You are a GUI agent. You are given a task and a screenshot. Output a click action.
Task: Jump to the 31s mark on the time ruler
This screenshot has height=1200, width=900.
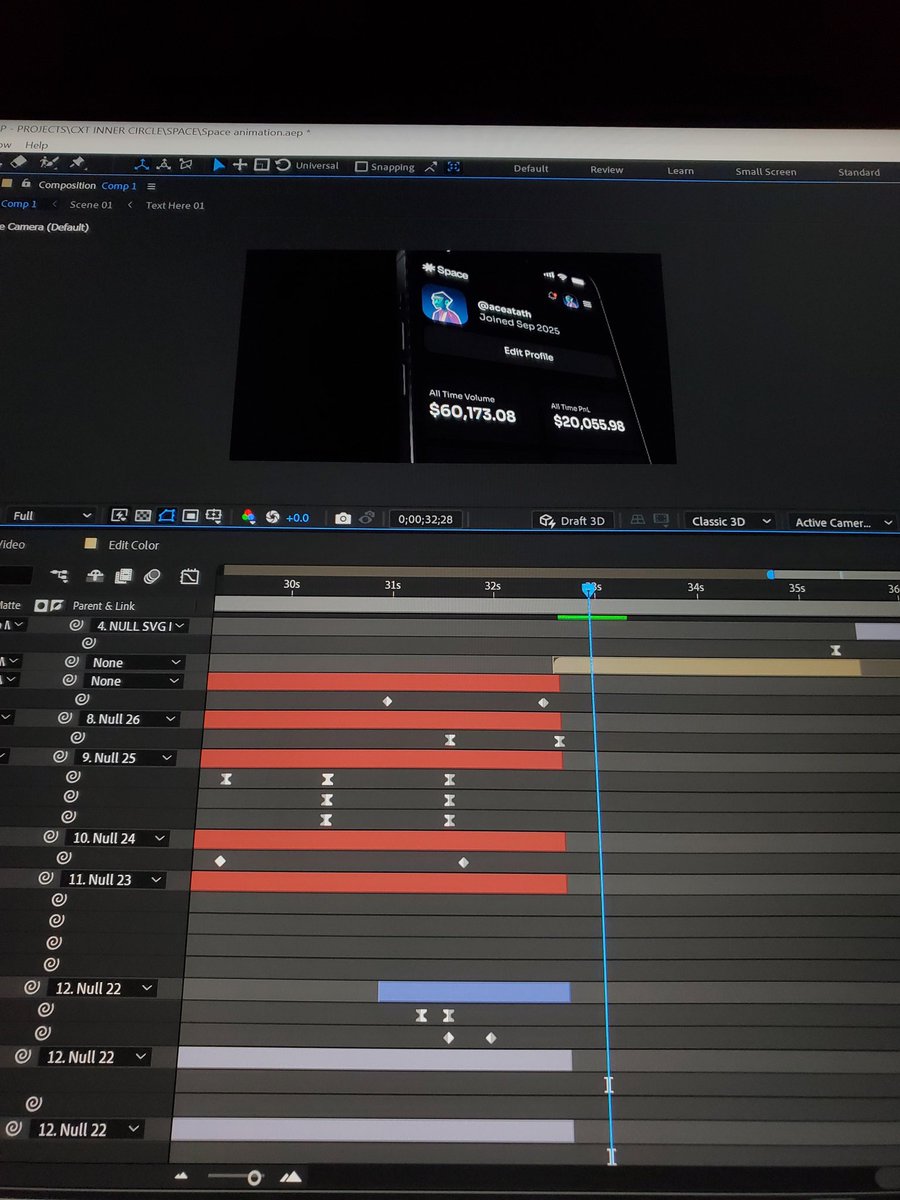pyautogui.click(x=393, y=585)
